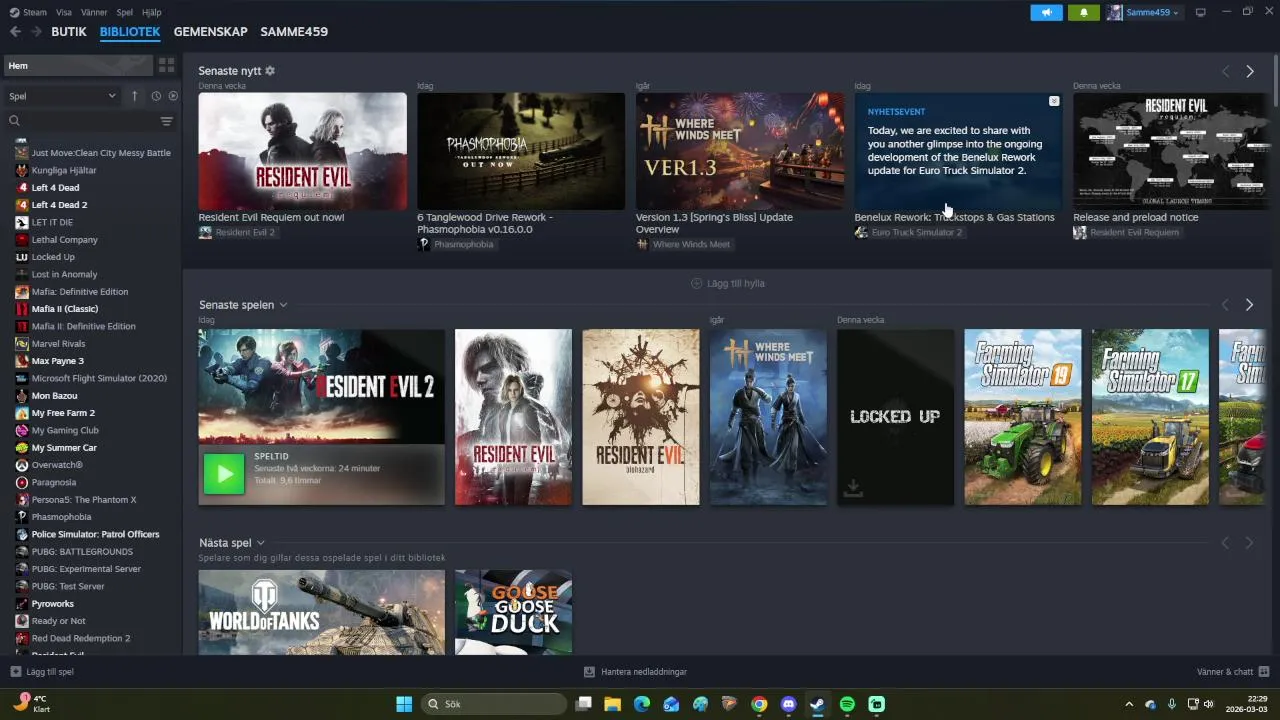Open Microsoft Edge from taskbar
1280x720 pixels.
[x=642, y=704]
